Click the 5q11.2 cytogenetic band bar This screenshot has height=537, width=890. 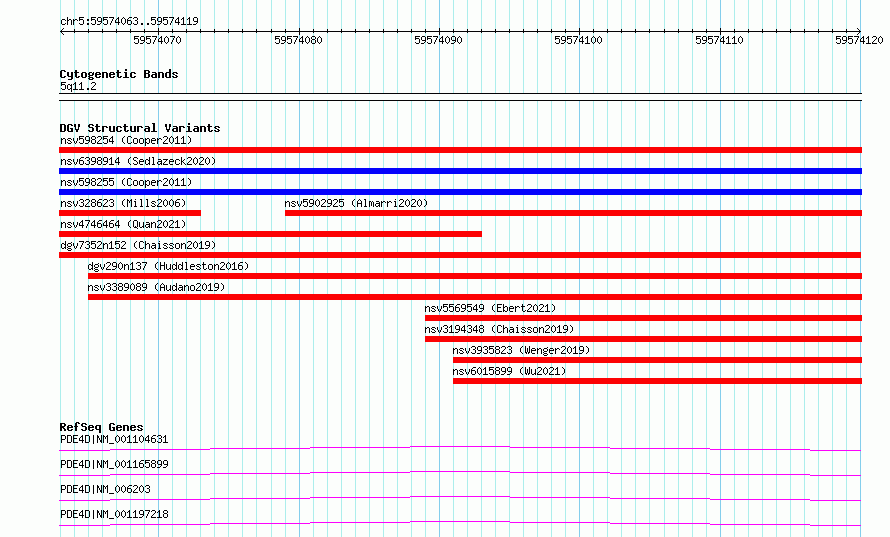[460, 97]
